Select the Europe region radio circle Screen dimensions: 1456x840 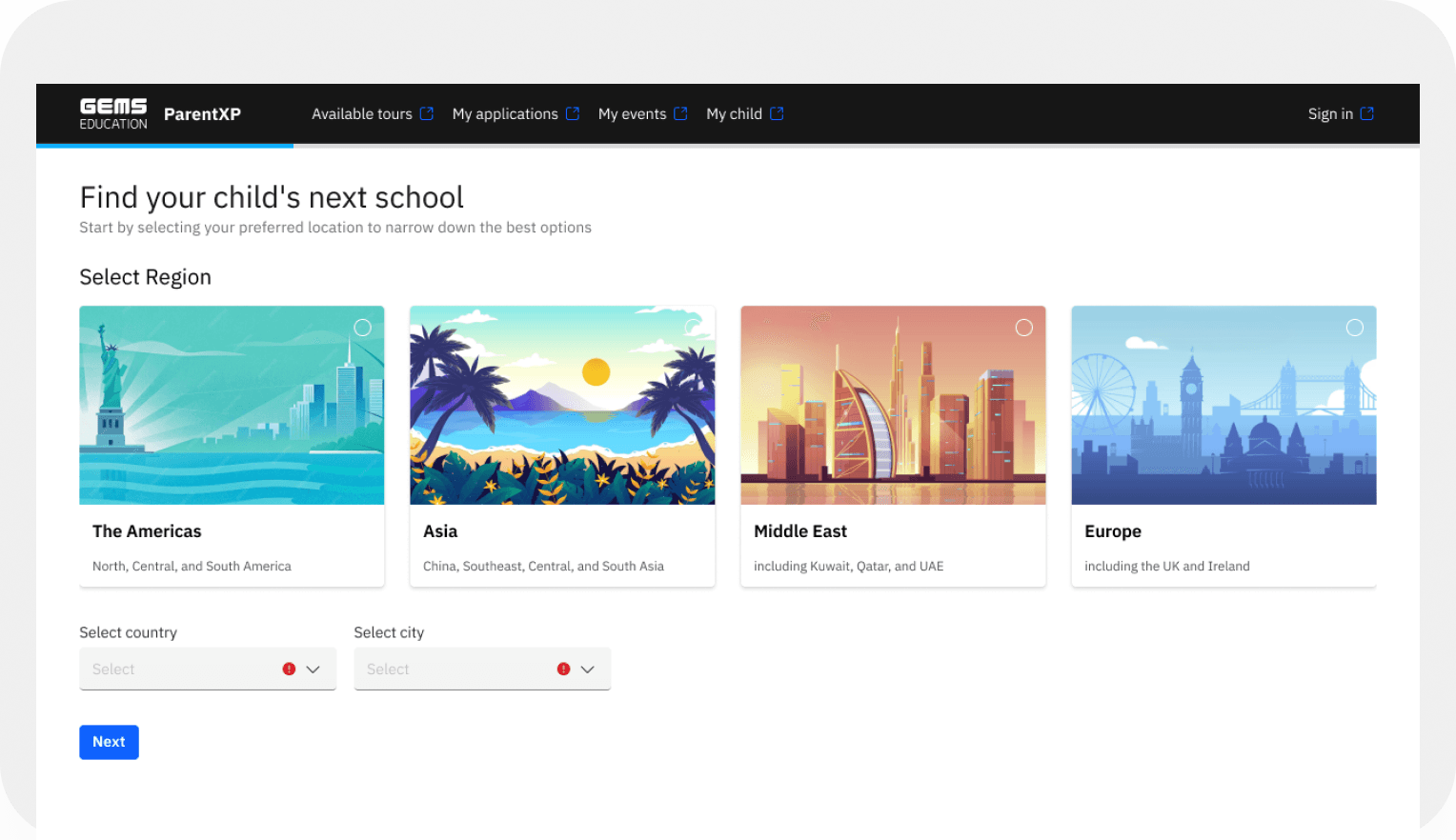point(1355,328)
